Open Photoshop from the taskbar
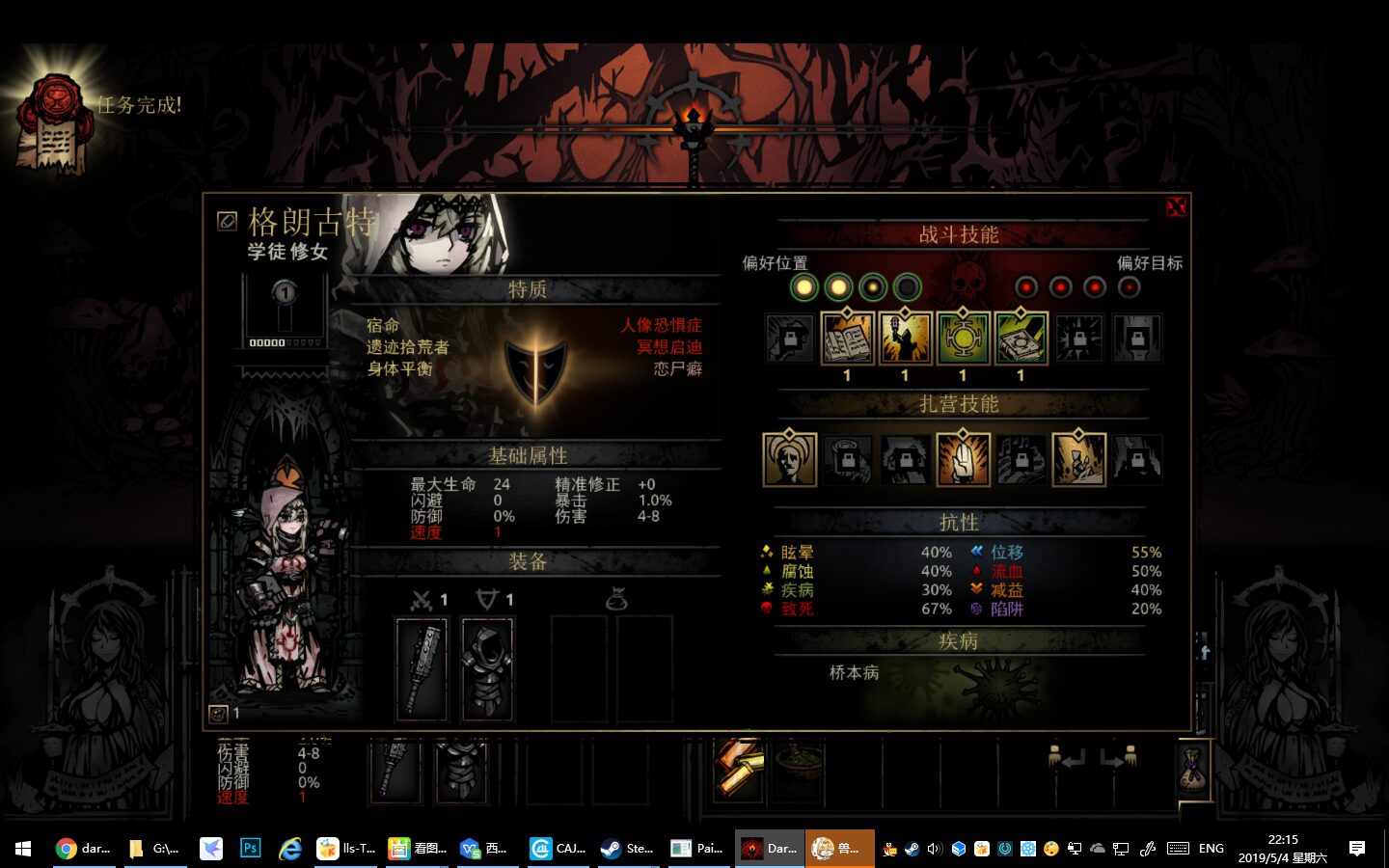The height and width of the screenshot is (868, 1389). [x=251, y=849]
